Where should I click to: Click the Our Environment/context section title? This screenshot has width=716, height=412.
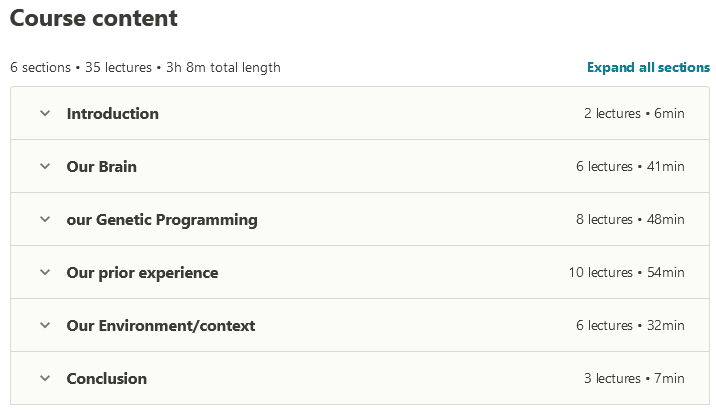tap(160, 326)
